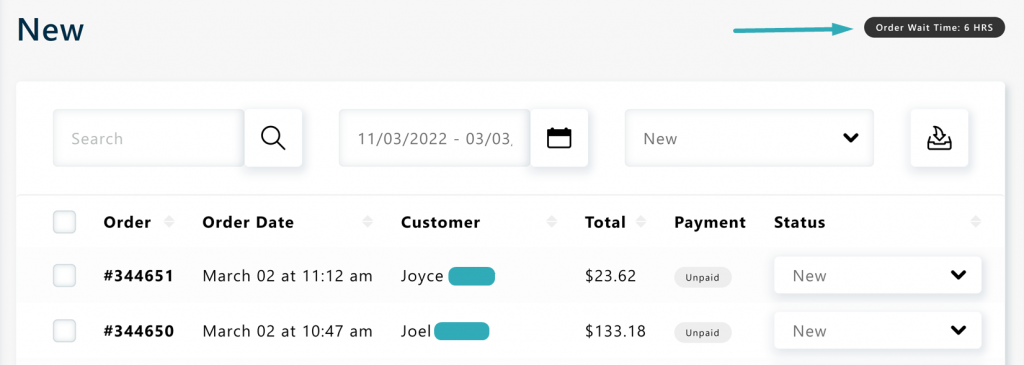Focus the Search input field
The image size is (1024, 365).
[x=149, y=138]
